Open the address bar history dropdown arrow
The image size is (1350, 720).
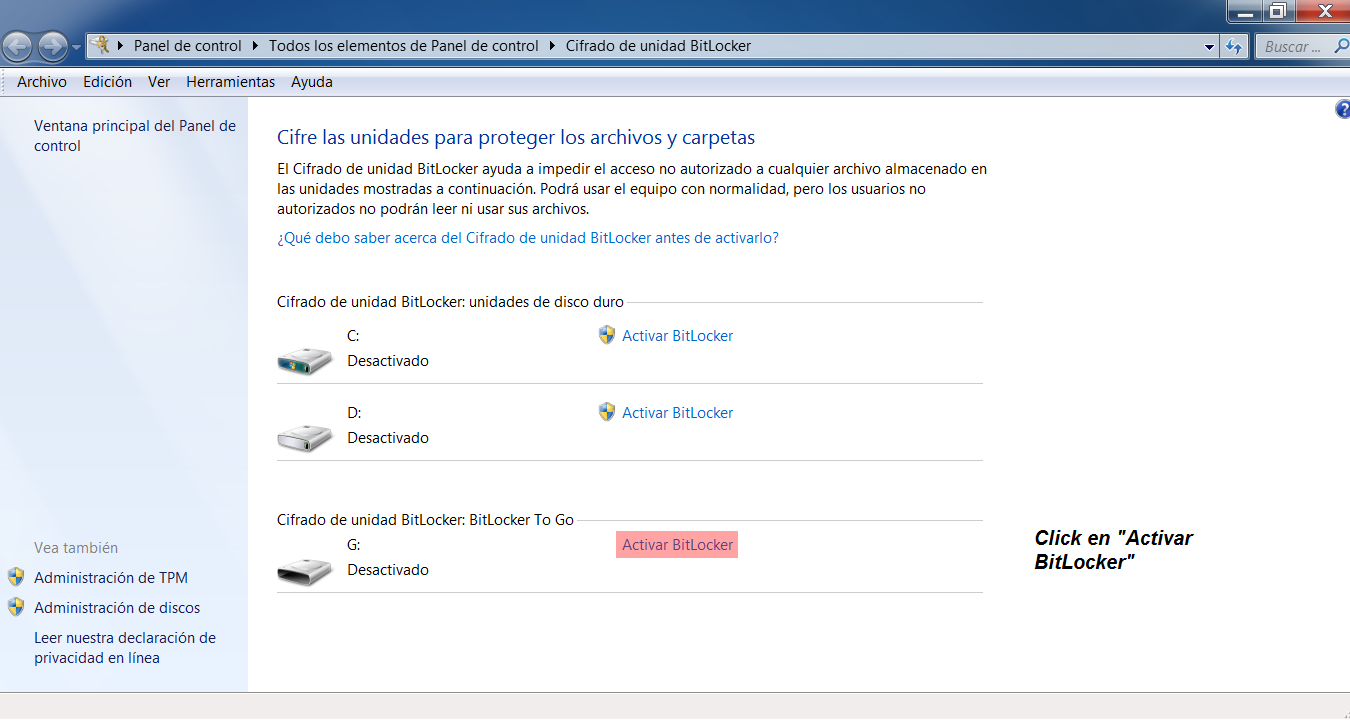coord(1209,46)
